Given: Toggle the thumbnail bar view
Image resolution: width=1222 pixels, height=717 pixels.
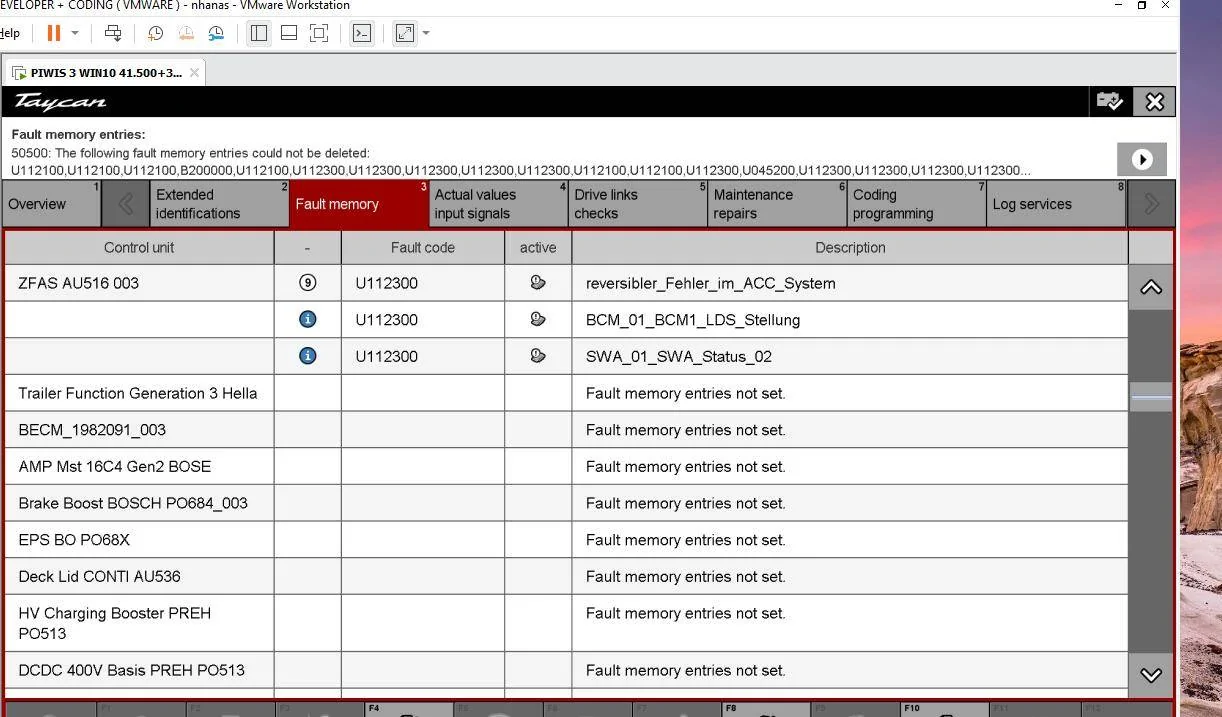Looking at the screenshot, I should (289, 33).
